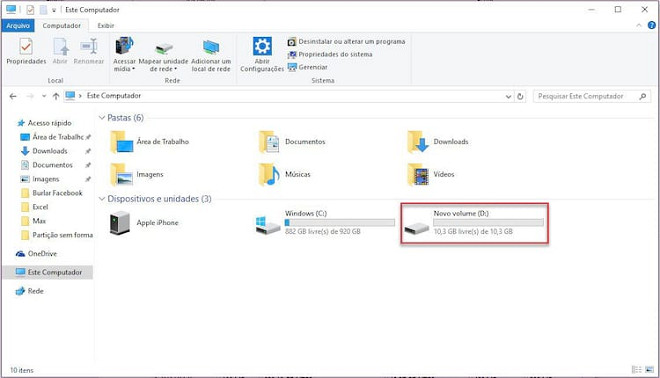660x378 pixels.
Task: Select the Windows (C:) drive
Action: coord(325,223)
